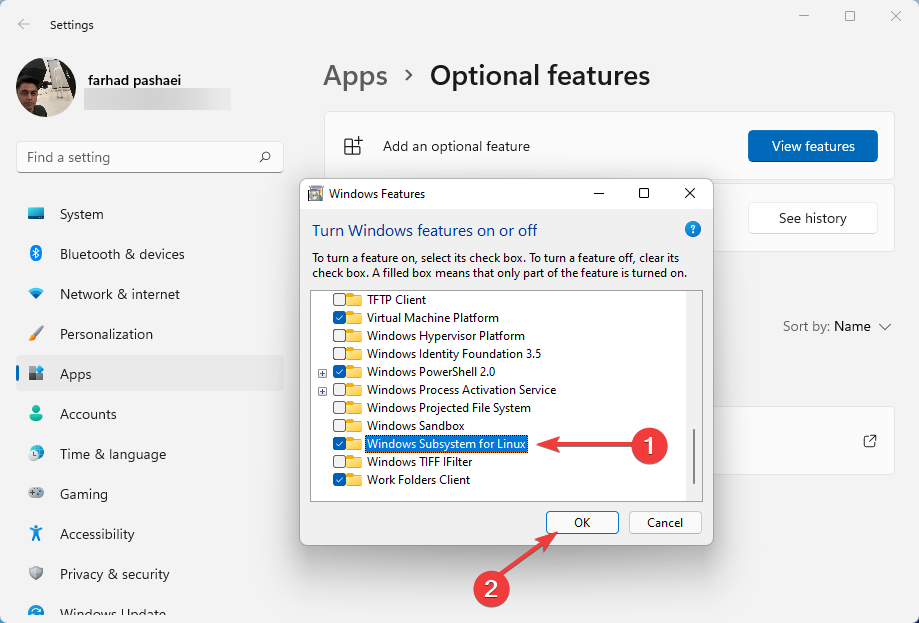919x623 pixels.
Task: Click the Accessibility icon in sidebar
Action: 37,534
